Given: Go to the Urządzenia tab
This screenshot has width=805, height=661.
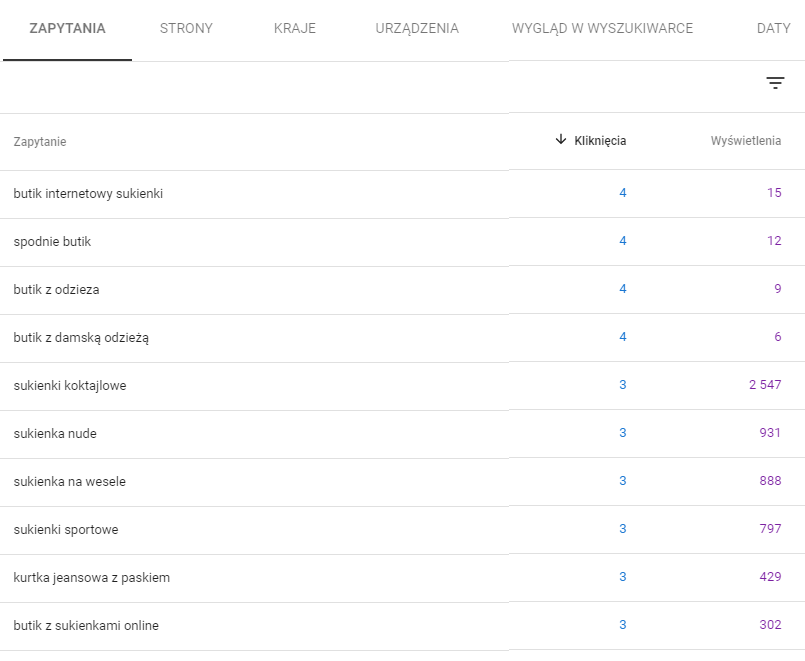Looking at the screenshot, I should point(417,29).
